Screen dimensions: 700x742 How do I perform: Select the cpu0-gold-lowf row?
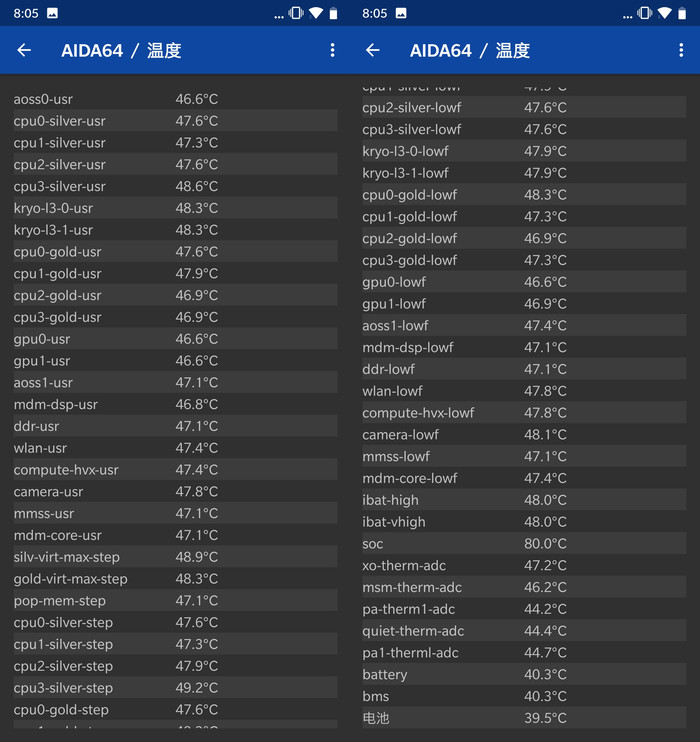click(524, 194)
